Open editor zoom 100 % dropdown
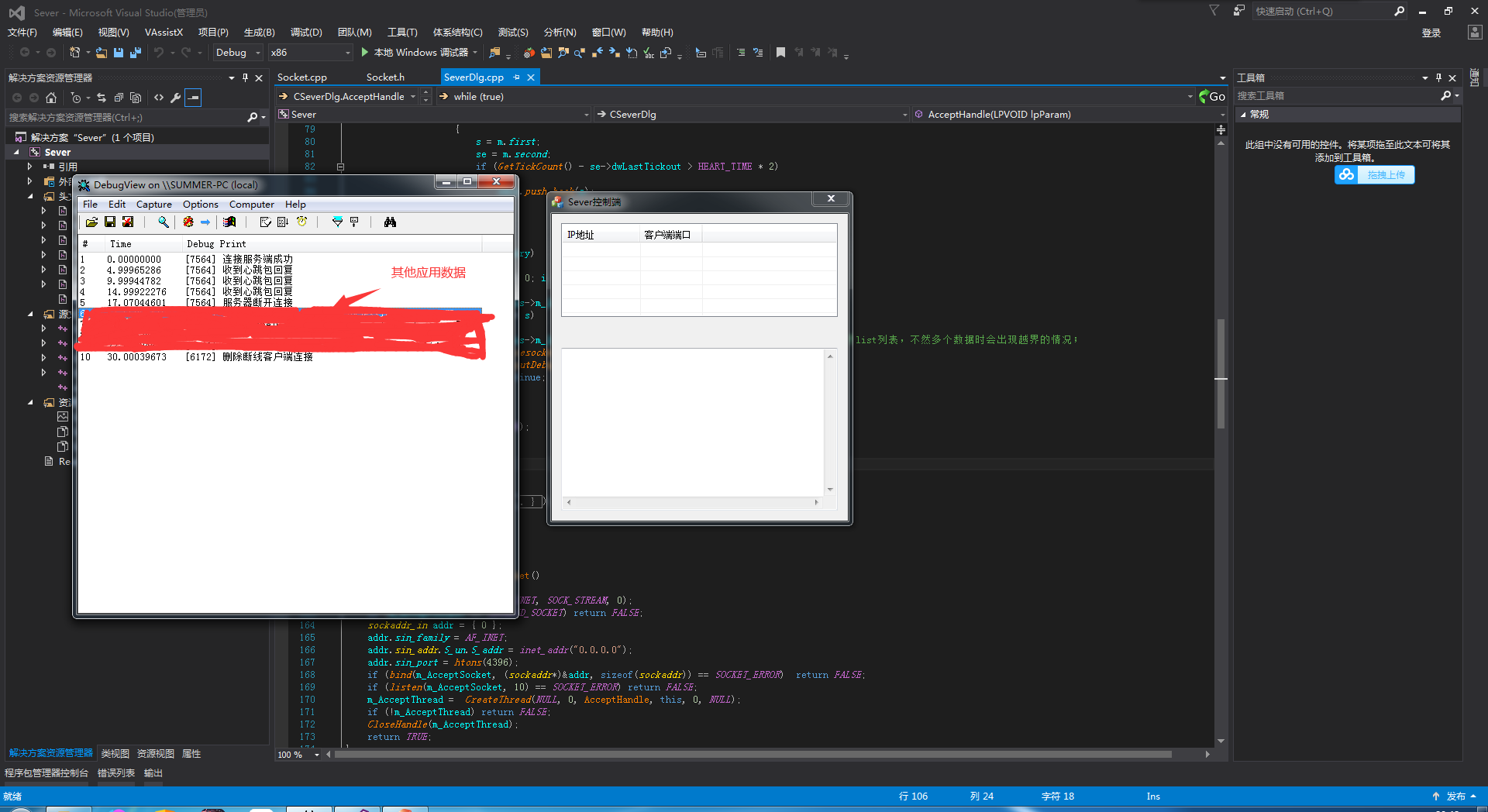1488x812 pixels. (317, 755)
